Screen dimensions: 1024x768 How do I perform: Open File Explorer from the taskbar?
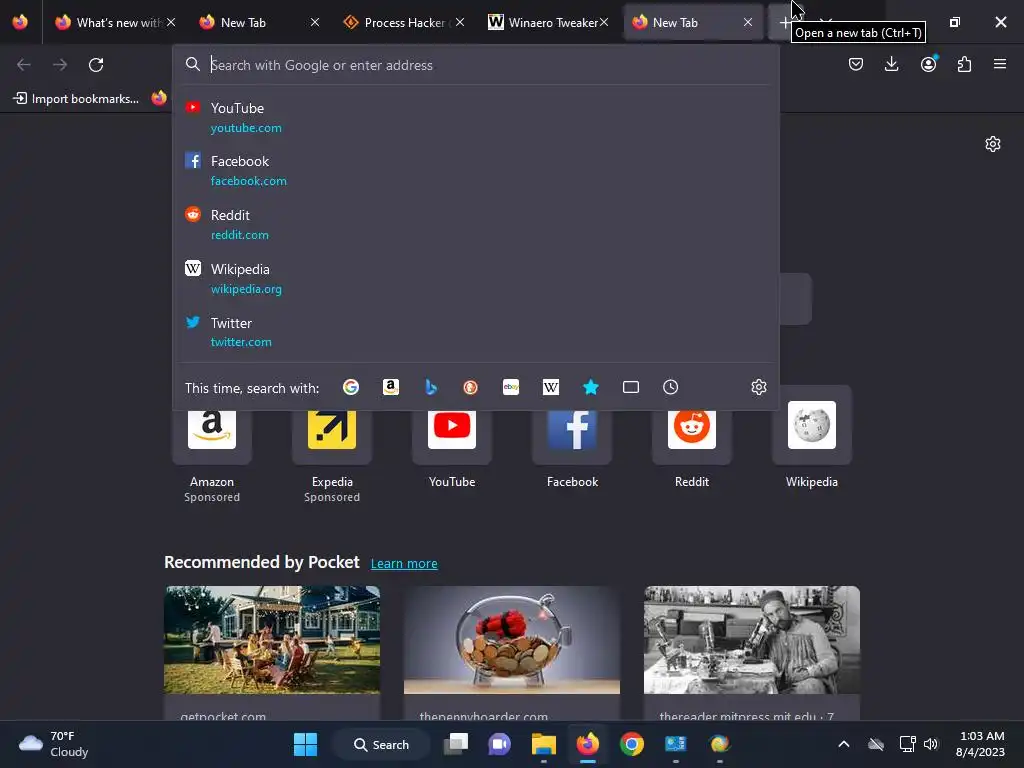(x=543, y=744)
